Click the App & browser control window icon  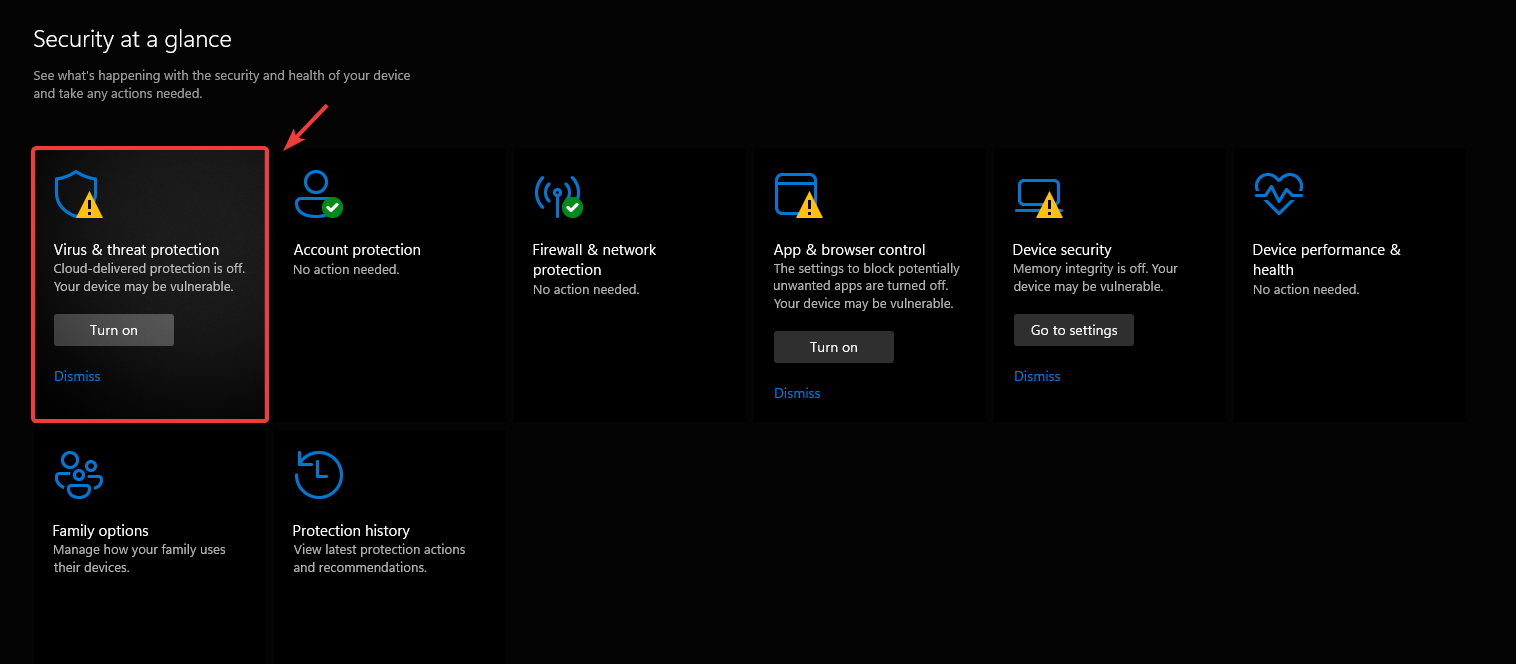[x=797, y=194]
